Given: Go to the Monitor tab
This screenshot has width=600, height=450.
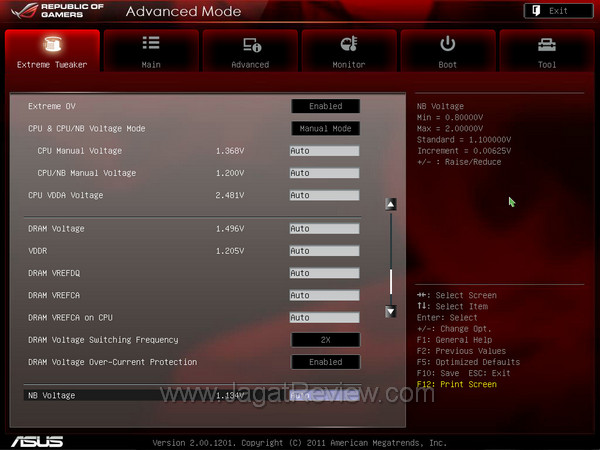Looking at the screenshot, I should coord(349,51).
